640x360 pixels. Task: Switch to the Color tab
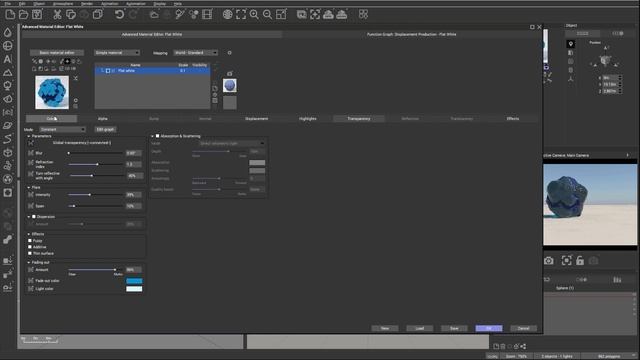[51, 119]
